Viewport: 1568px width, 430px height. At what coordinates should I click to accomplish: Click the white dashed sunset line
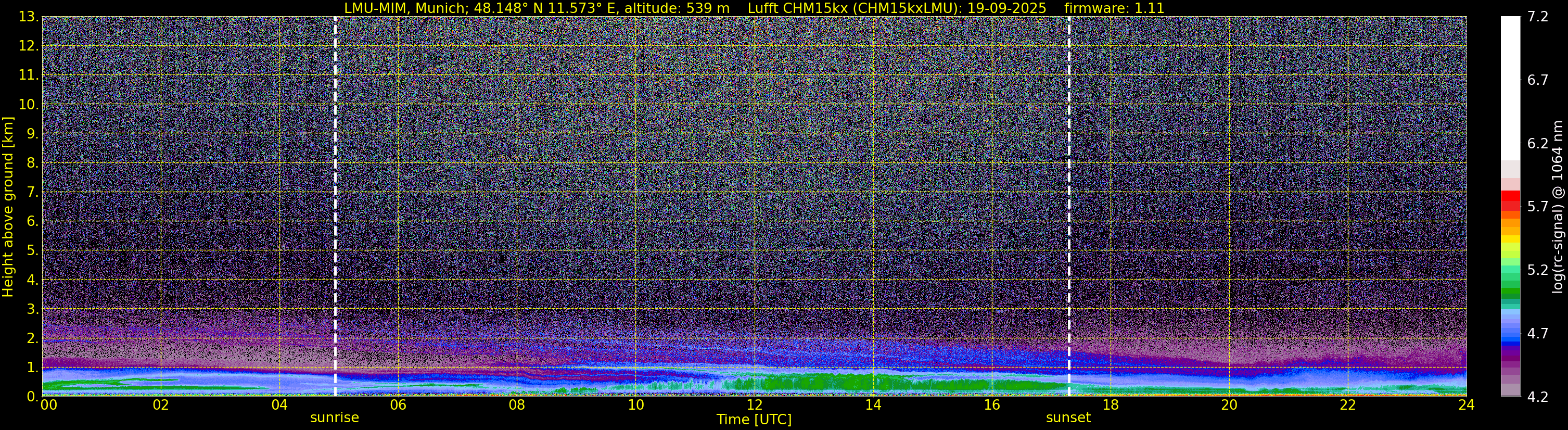point(1069,207)
